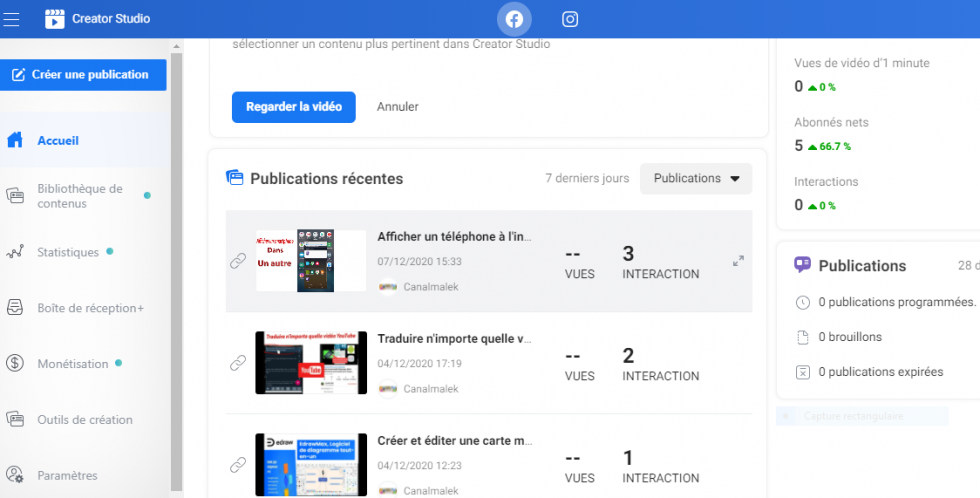The image size is (980, 498).
Task: Click link icon beside Créer et éditer post
Action: point(238,465)
